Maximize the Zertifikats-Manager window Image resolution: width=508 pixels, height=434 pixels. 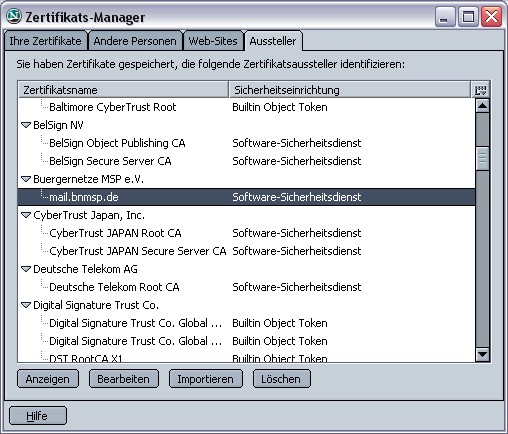[x=468, y=16]
